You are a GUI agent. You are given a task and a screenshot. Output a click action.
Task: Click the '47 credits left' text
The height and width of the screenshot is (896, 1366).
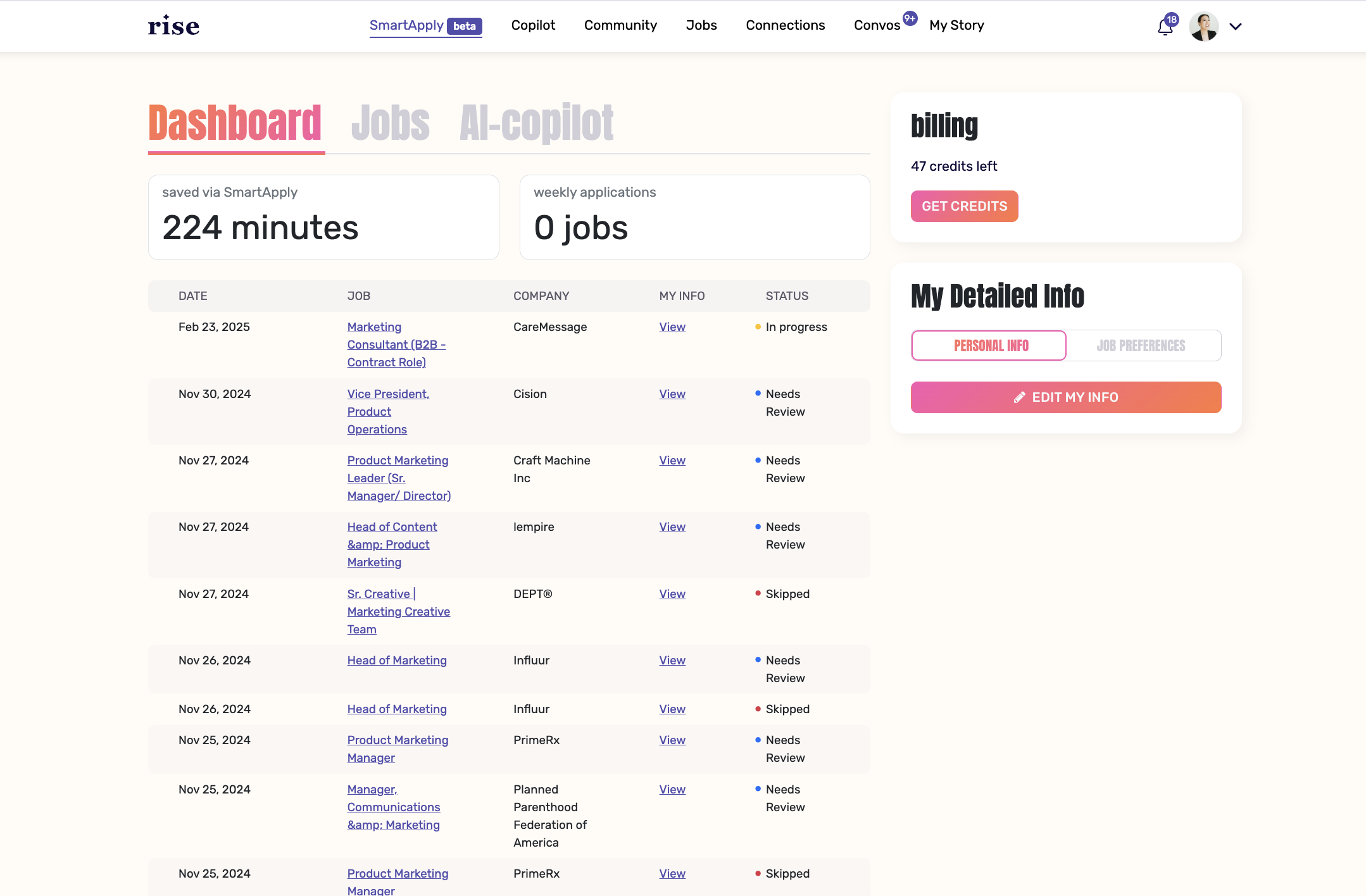click(954, 166)
